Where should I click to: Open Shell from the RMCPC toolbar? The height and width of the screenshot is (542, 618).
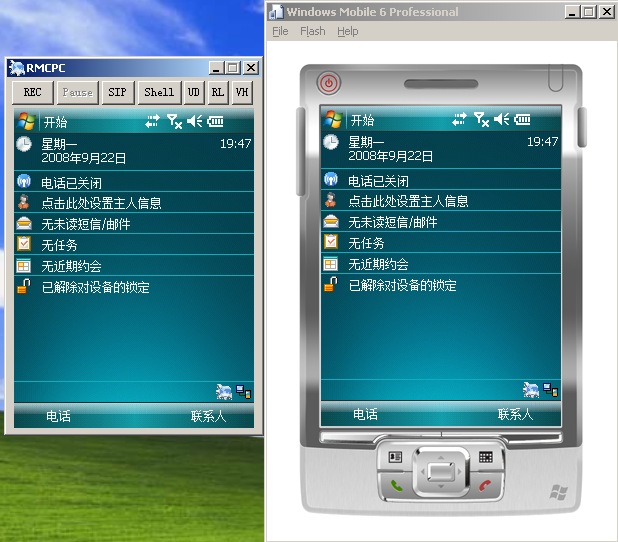[x=159, y=93]
